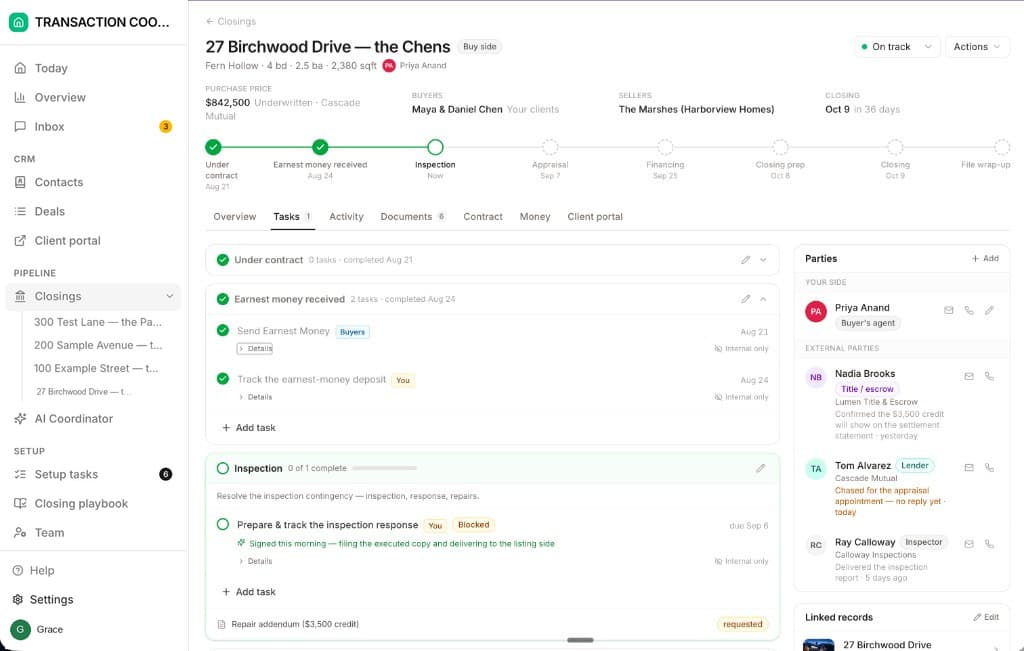Viewport: 1024px width, 651px height.
Task: Switch to the Overview tab
Action: [x=234, y=217]
